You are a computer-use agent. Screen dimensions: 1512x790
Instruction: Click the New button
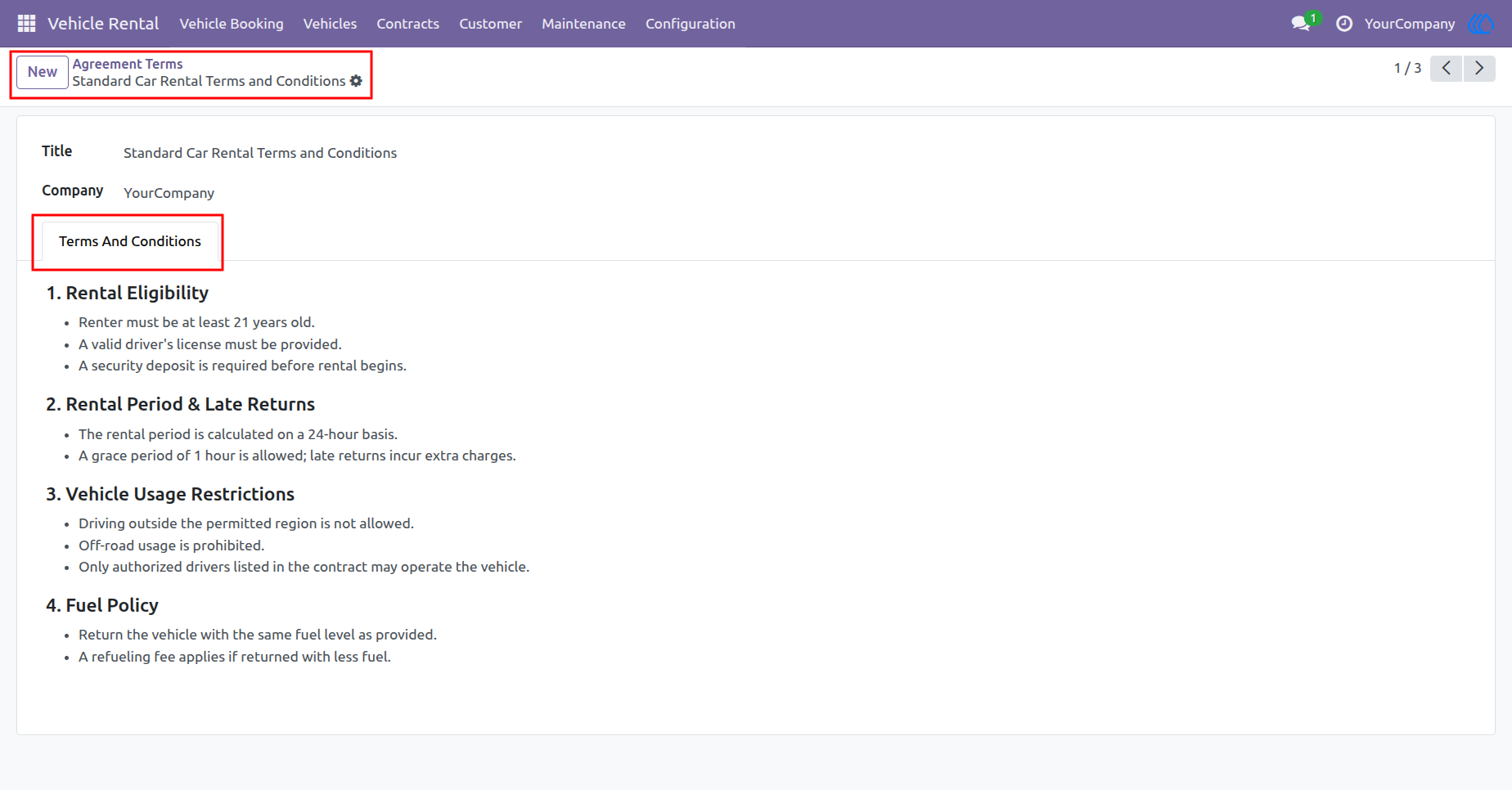tap(43, 72)
